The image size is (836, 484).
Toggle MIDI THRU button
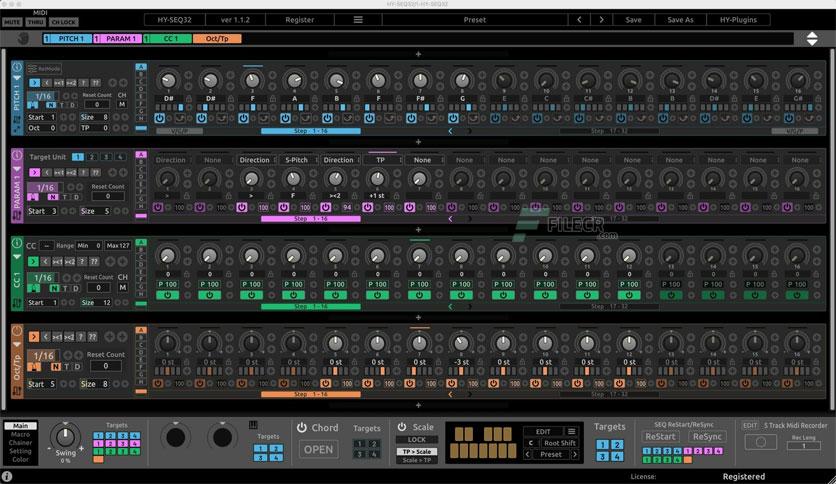tap(36, 22)
